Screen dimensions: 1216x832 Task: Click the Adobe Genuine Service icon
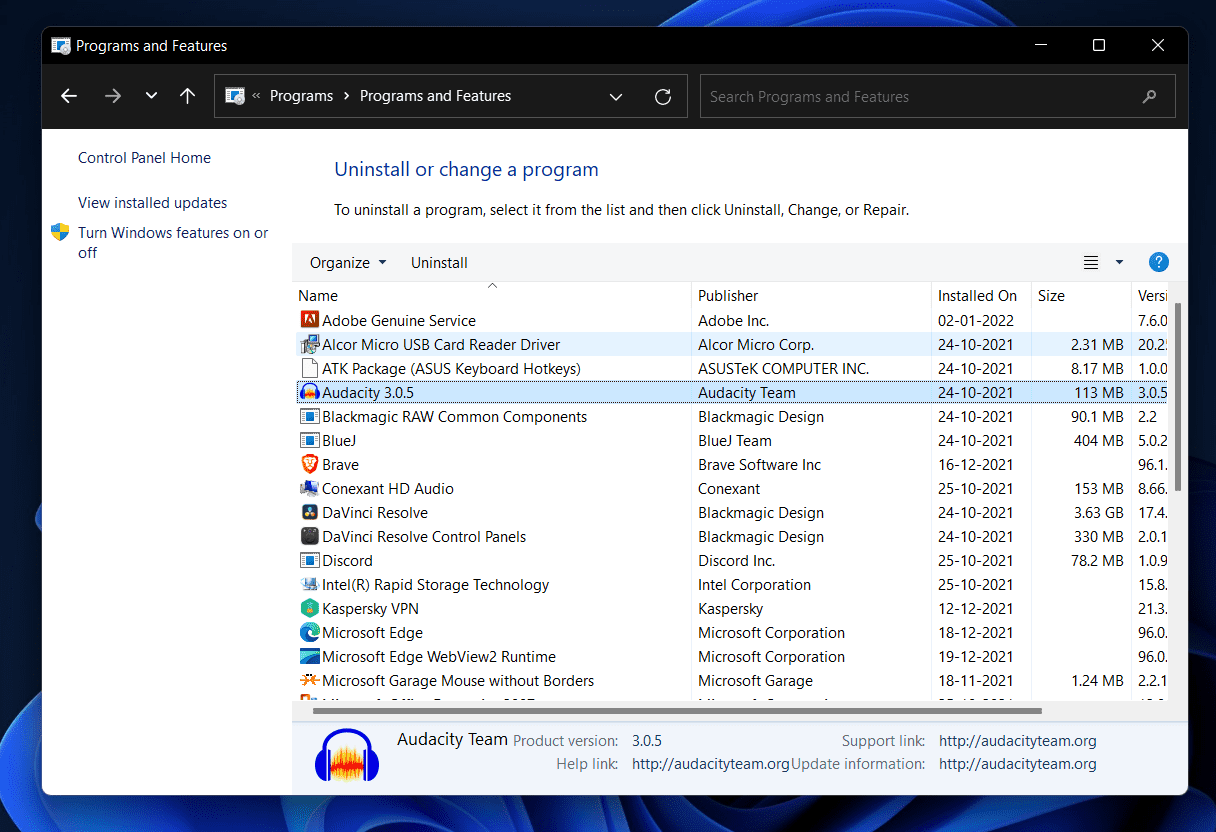pos(310,320)
